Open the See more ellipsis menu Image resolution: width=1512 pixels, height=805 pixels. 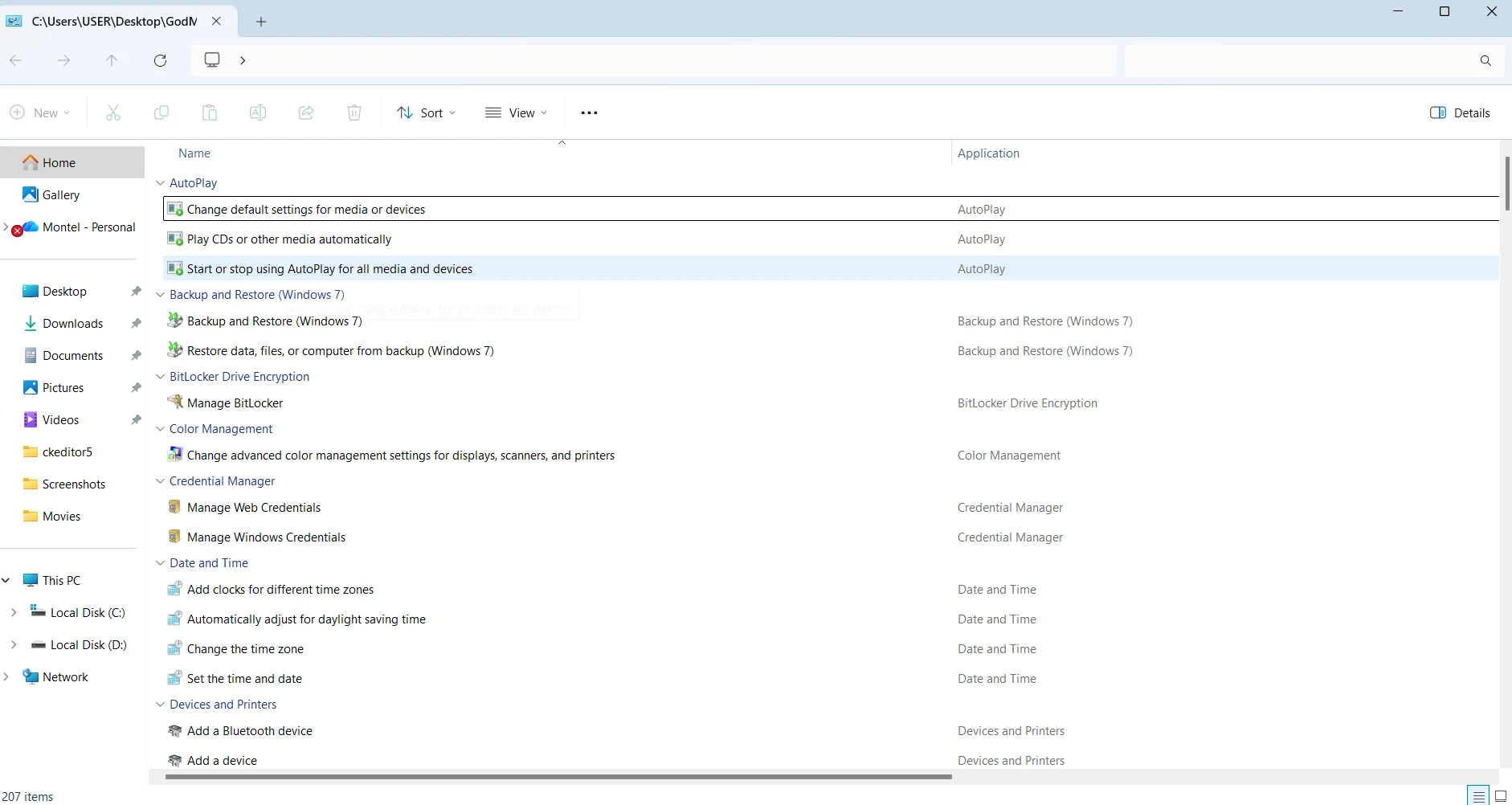tap(589, 112)
